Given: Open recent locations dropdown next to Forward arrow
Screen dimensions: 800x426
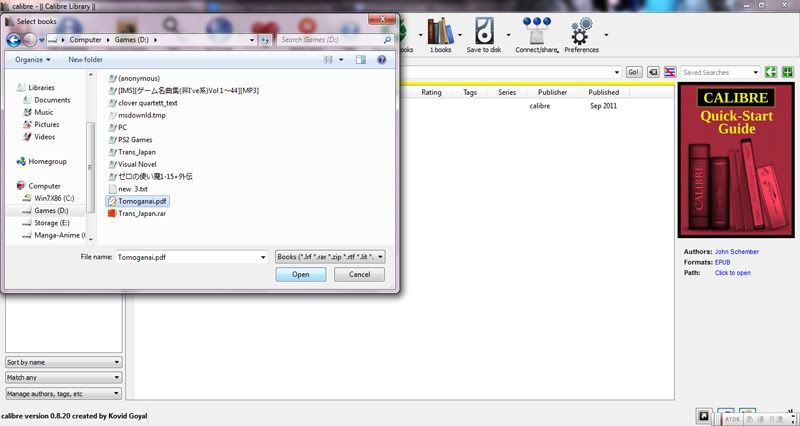Looking at the screenshot, I should tap(42, 40).
